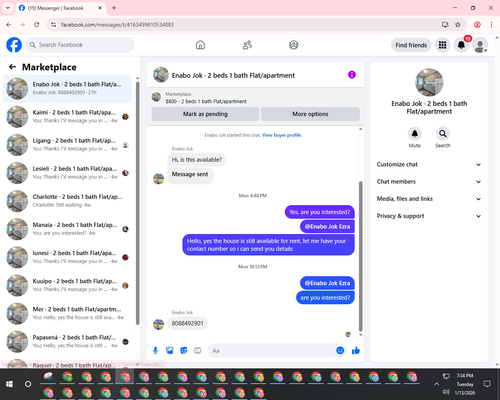Image resolution: width=500 pixels, height=400 pixels.
Task: Open the Papasena conversation
Action: pos(67,341)
